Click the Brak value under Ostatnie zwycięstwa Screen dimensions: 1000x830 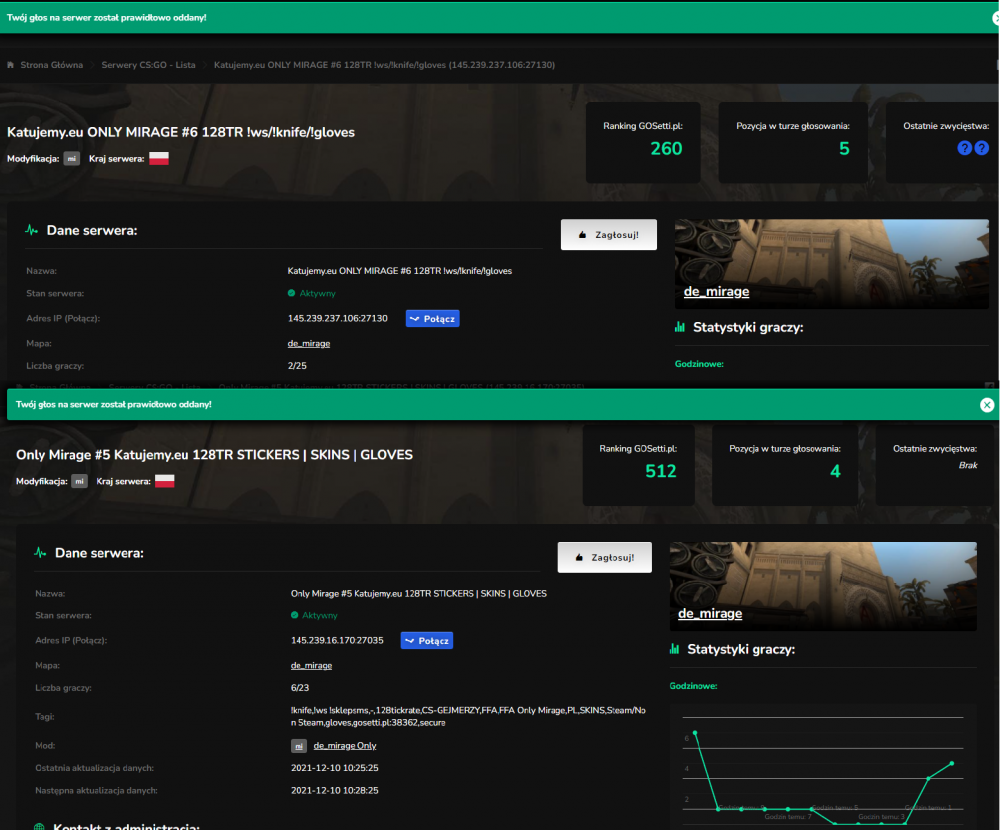point(967,466)
